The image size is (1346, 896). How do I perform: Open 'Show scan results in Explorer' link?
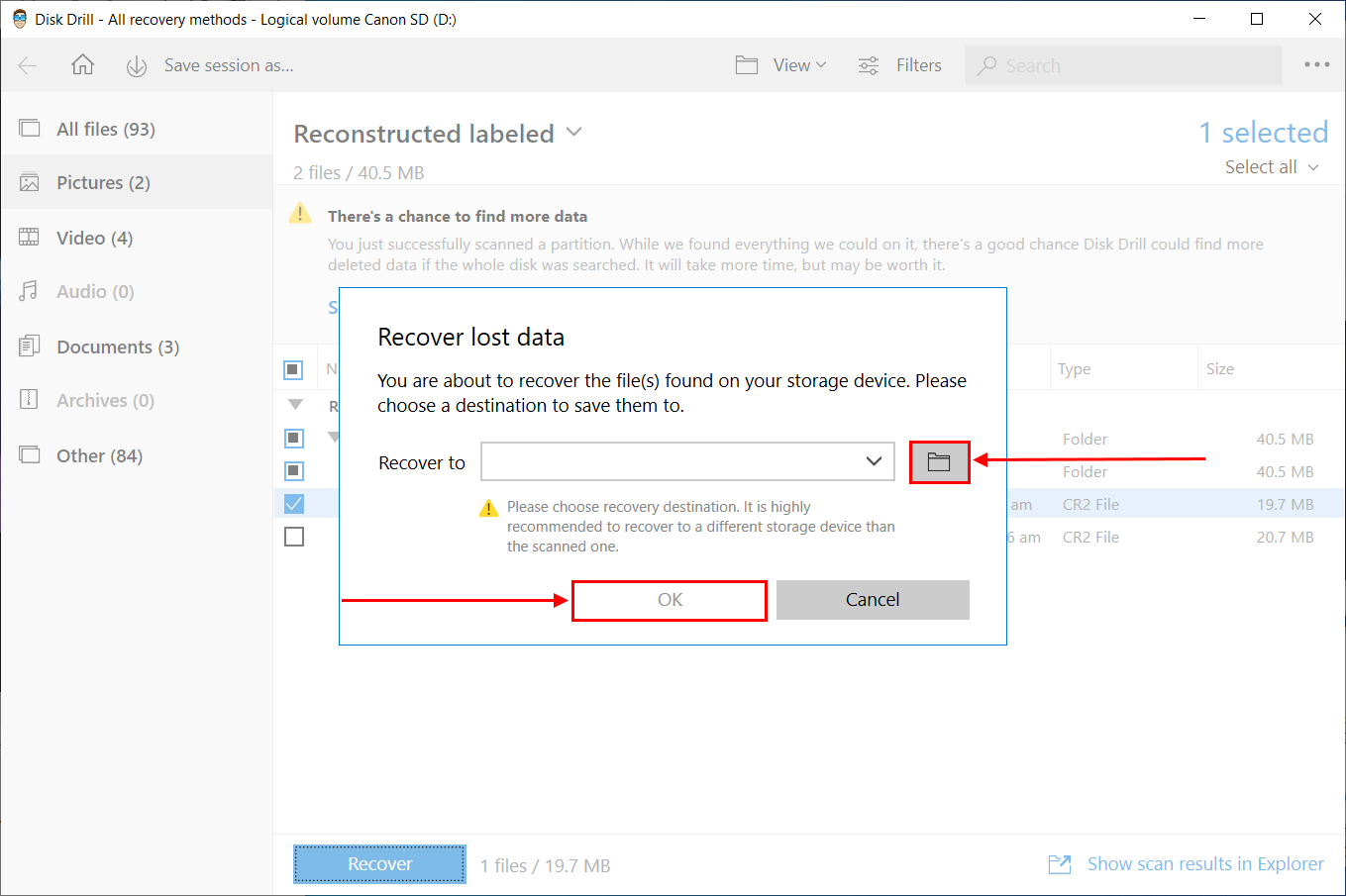pyautogui.click(x=1205, y=864)
